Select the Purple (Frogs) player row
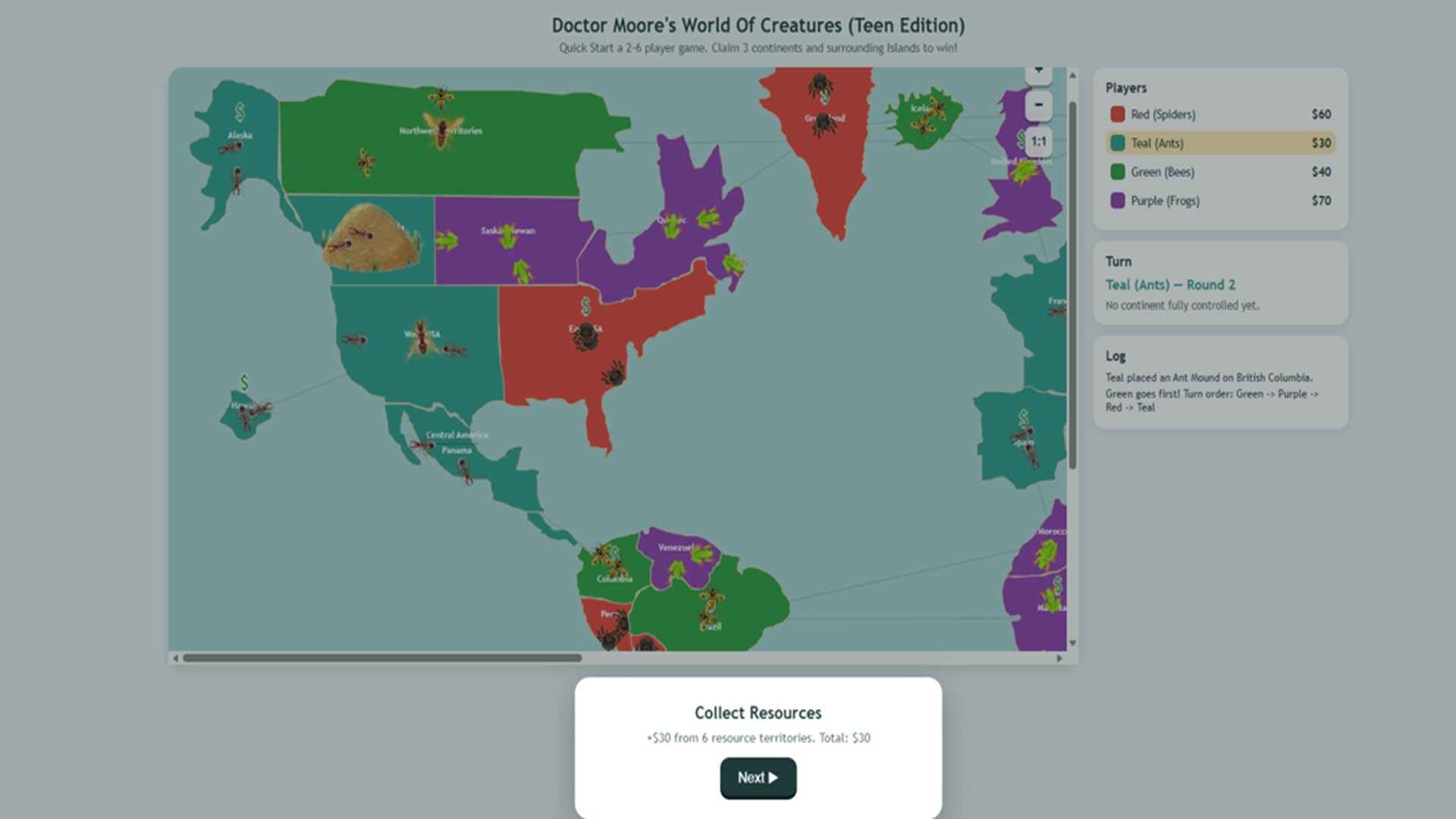This screenshot has height=819, width=1456. coord(1220,201)
